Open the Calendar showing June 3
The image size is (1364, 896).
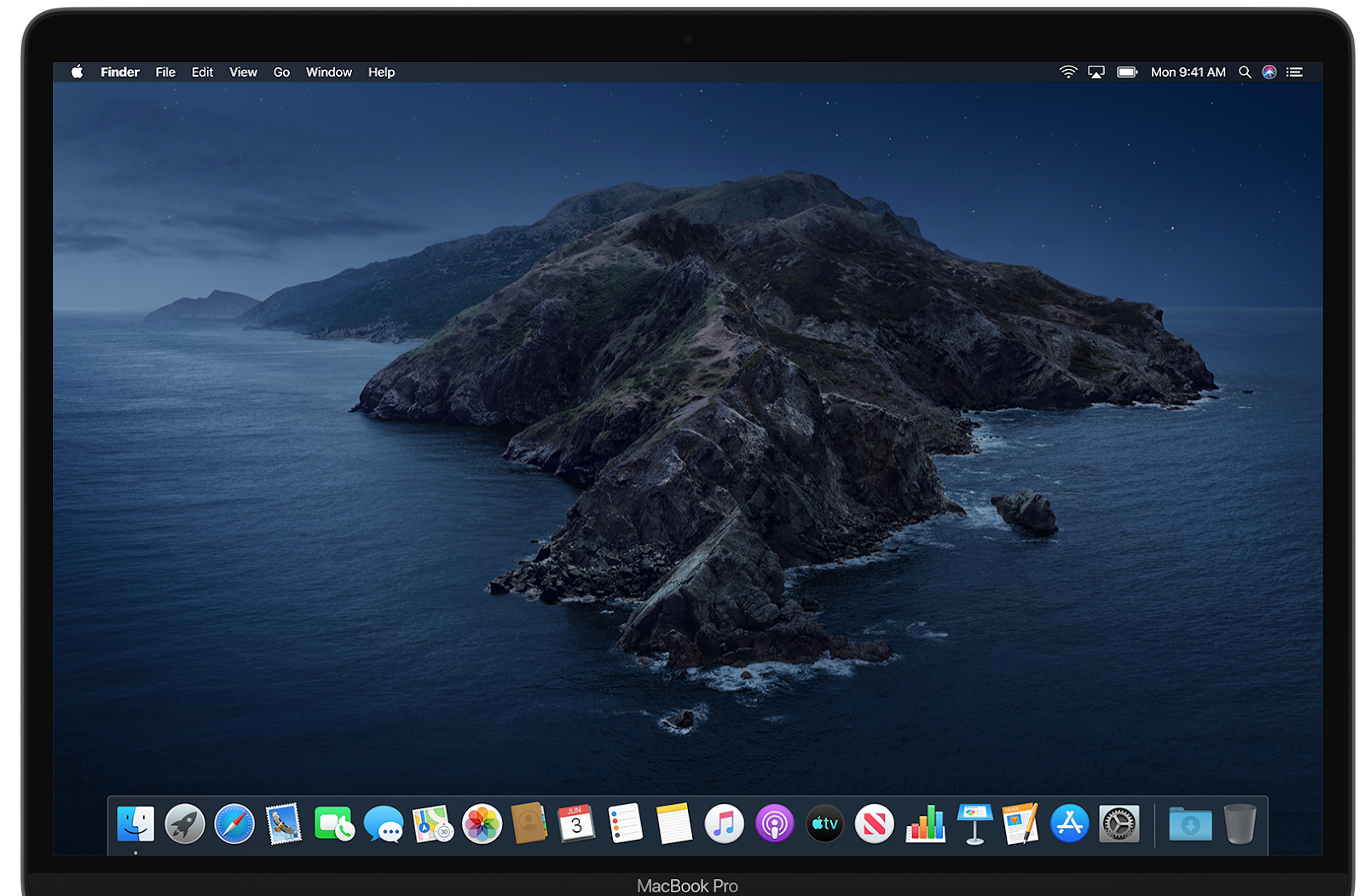point(576,824)
